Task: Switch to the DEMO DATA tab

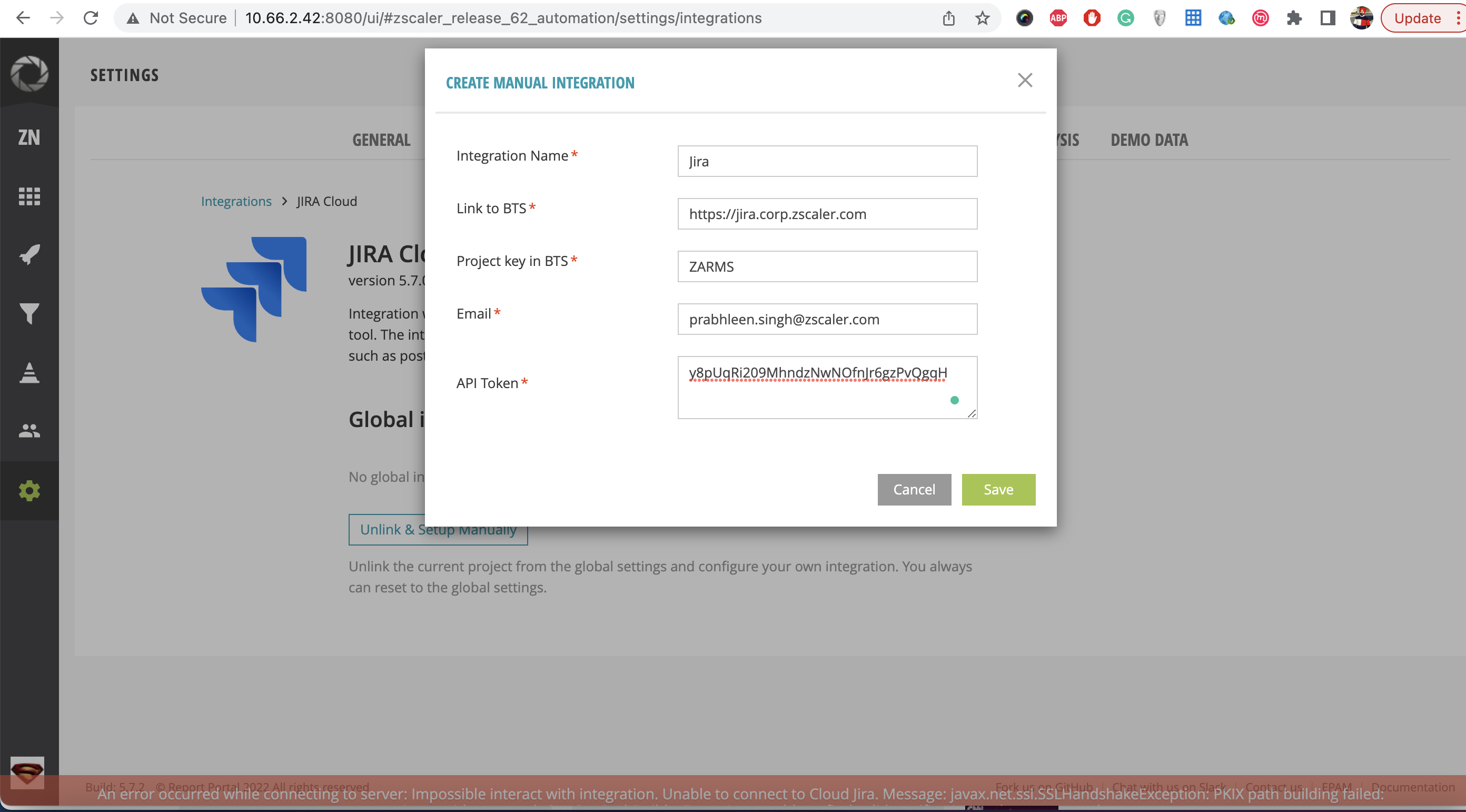Action: 1149,140
